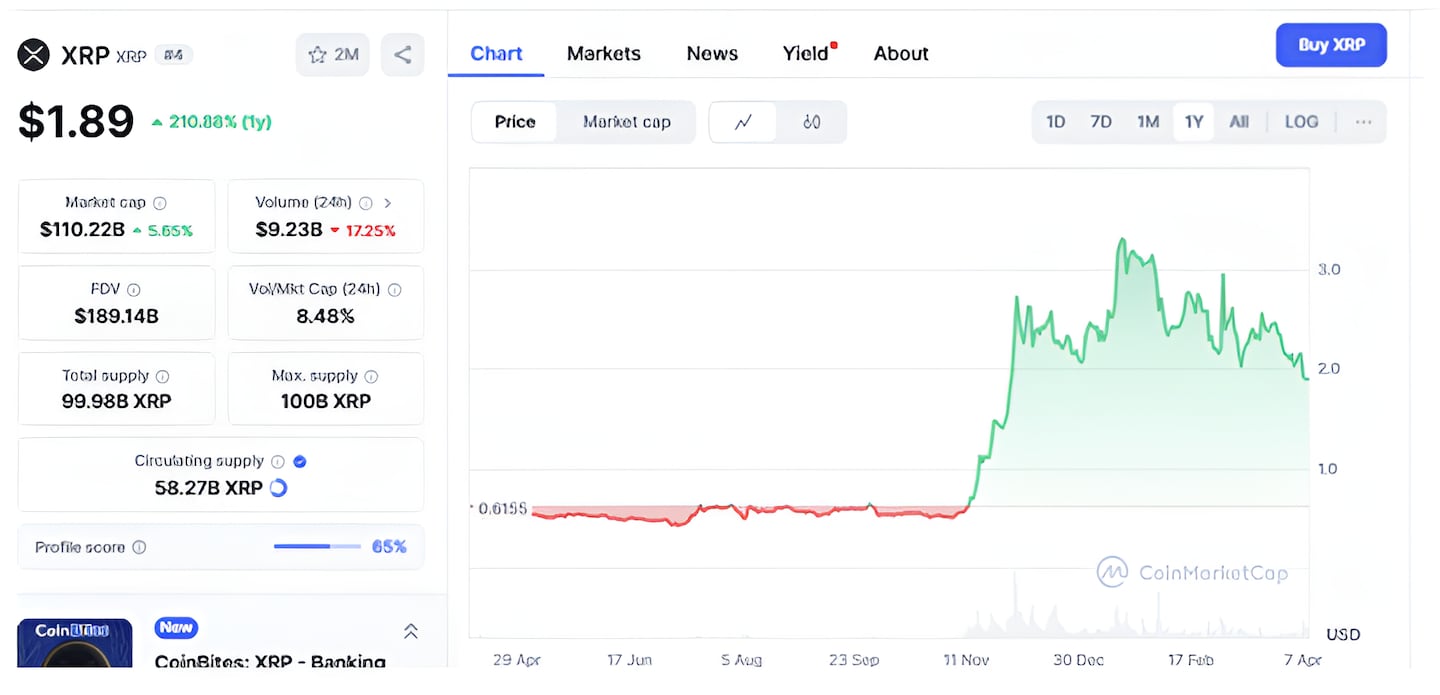1440x695 pixels.
Task: Click the 65% profile score value
Action: point(389,547)
